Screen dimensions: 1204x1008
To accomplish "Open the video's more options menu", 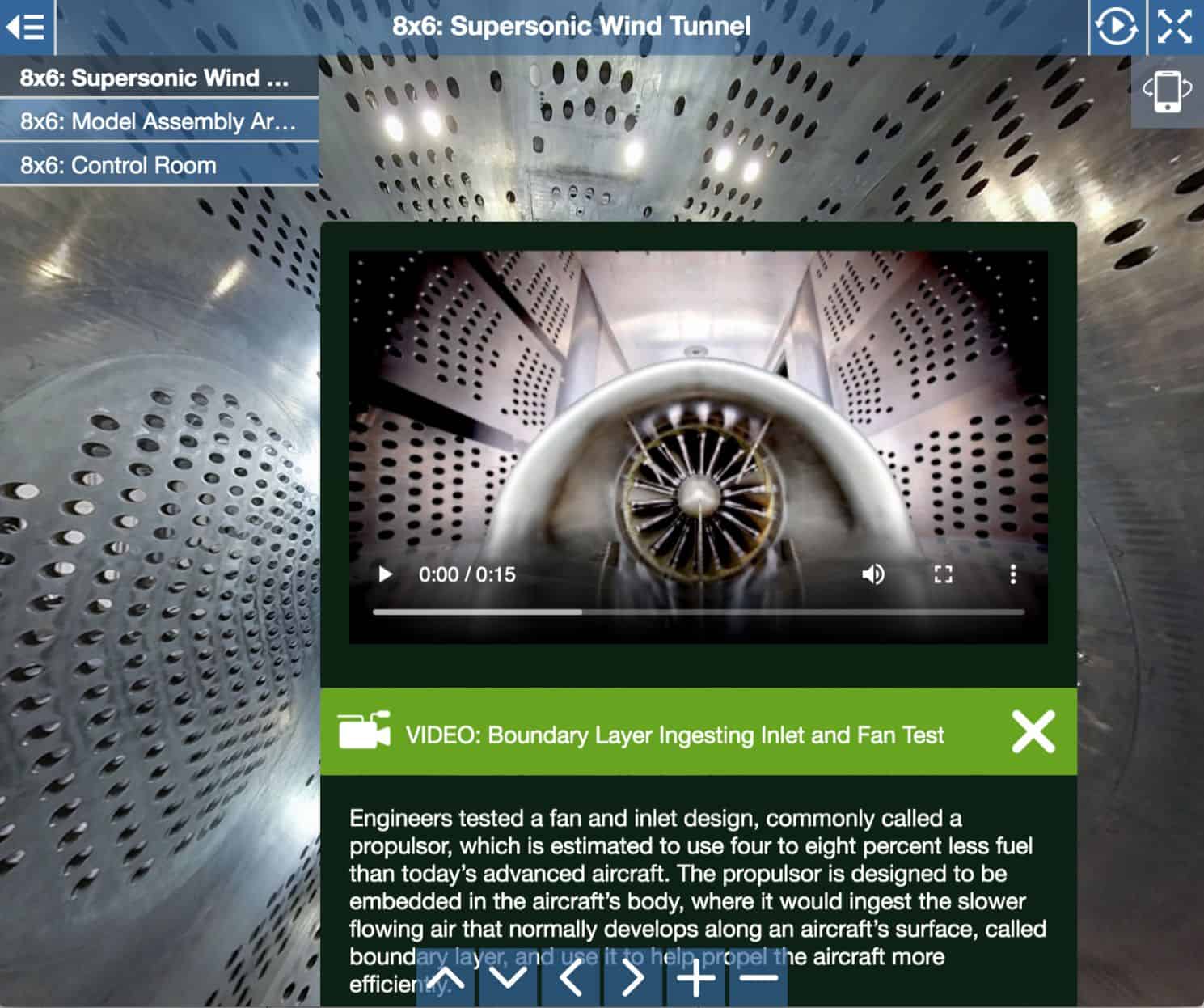I will point(1012,574).
